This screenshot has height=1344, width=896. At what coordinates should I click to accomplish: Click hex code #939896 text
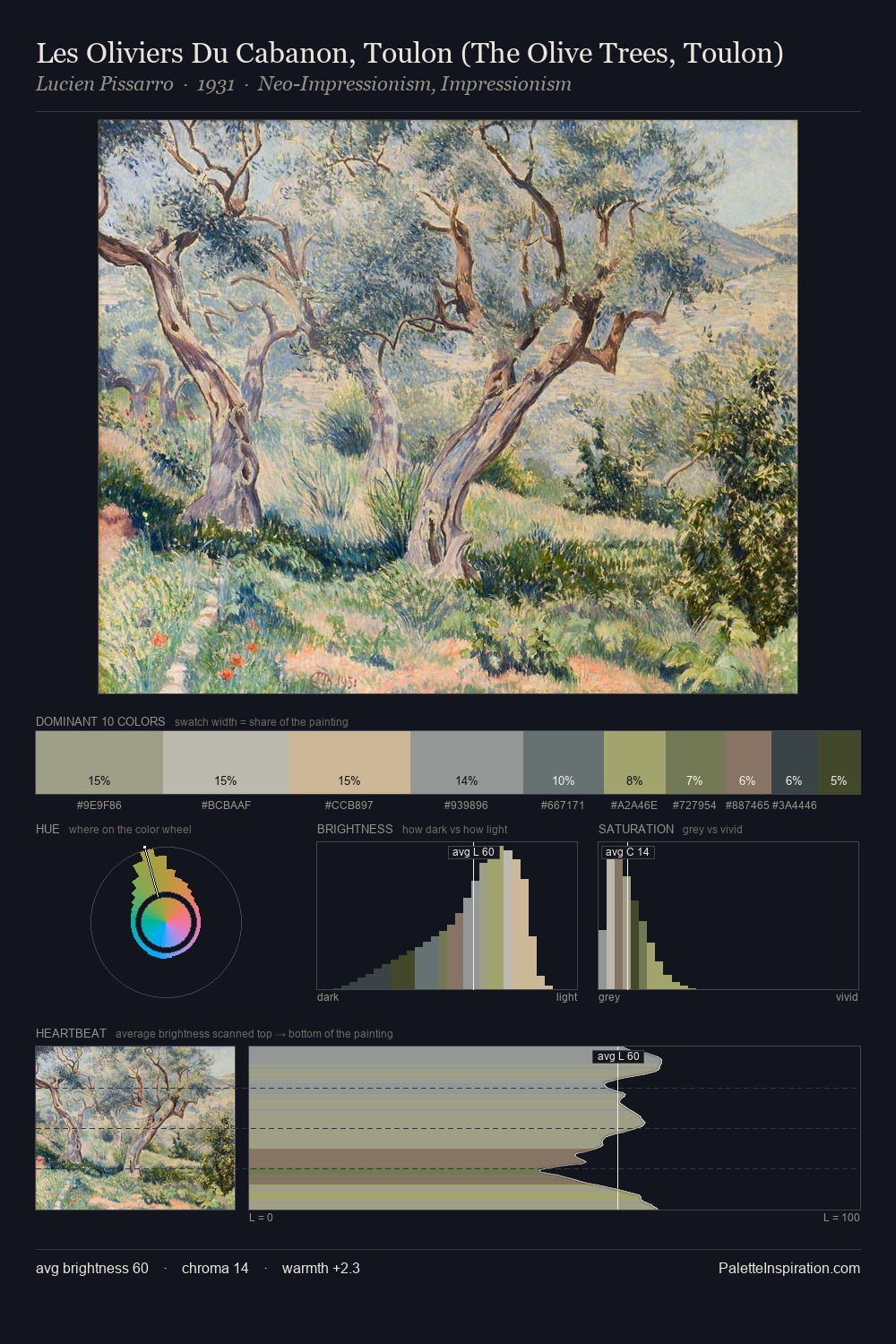click(467, 806)
